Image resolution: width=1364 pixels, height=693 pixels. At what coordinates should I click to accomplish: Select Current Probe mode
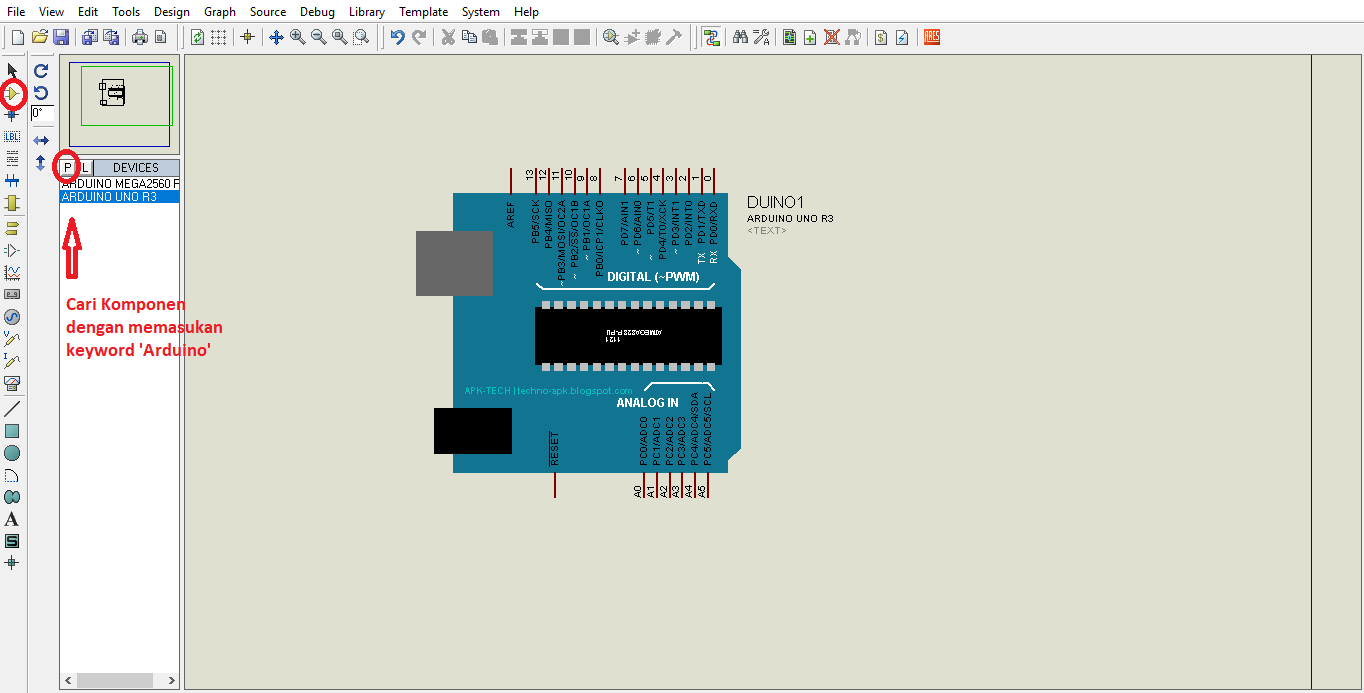[x=12, y=361]
